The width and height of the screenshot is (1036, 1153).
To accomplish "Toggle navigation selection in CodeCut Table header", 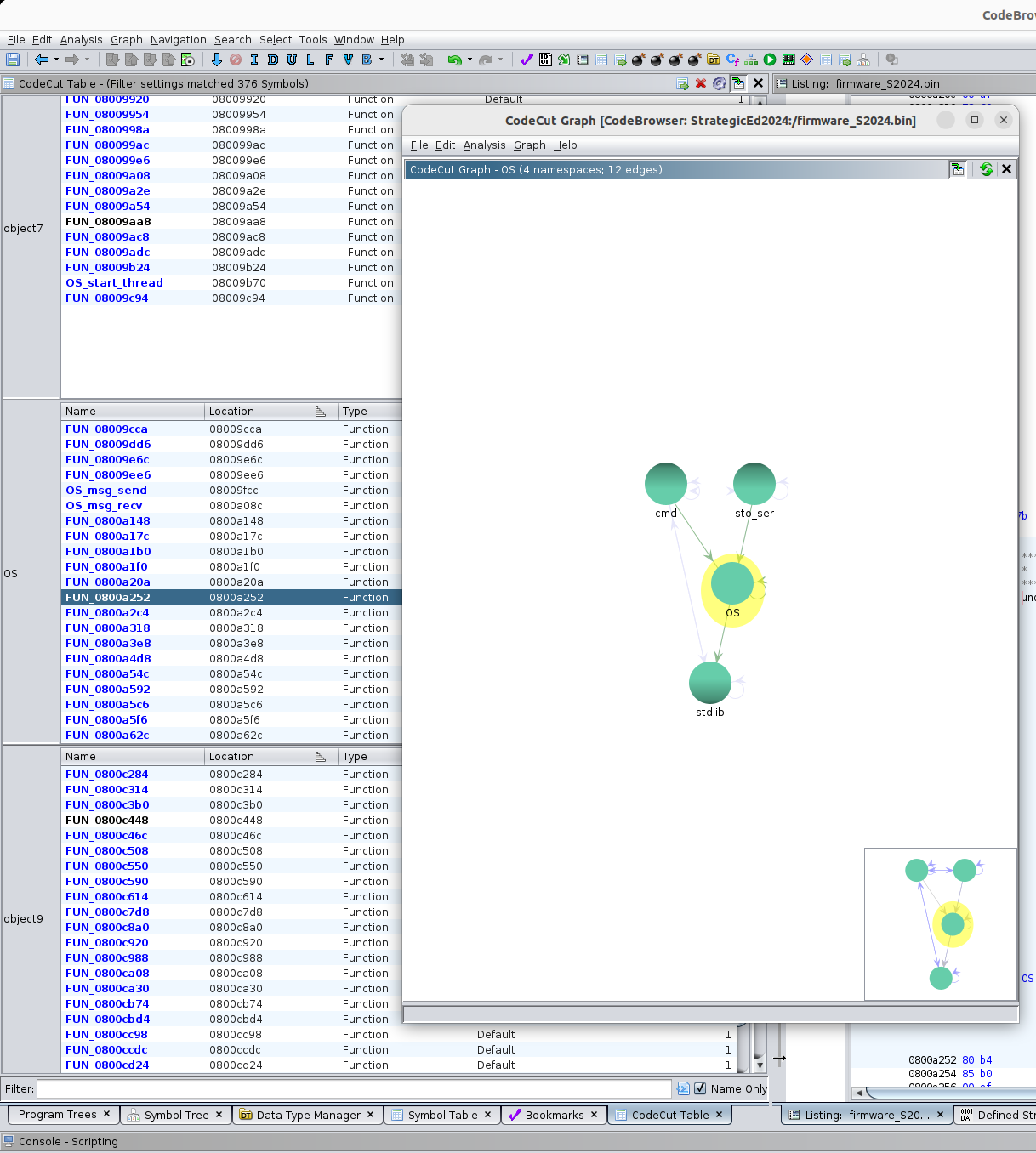I will click(x=738, y=83).
